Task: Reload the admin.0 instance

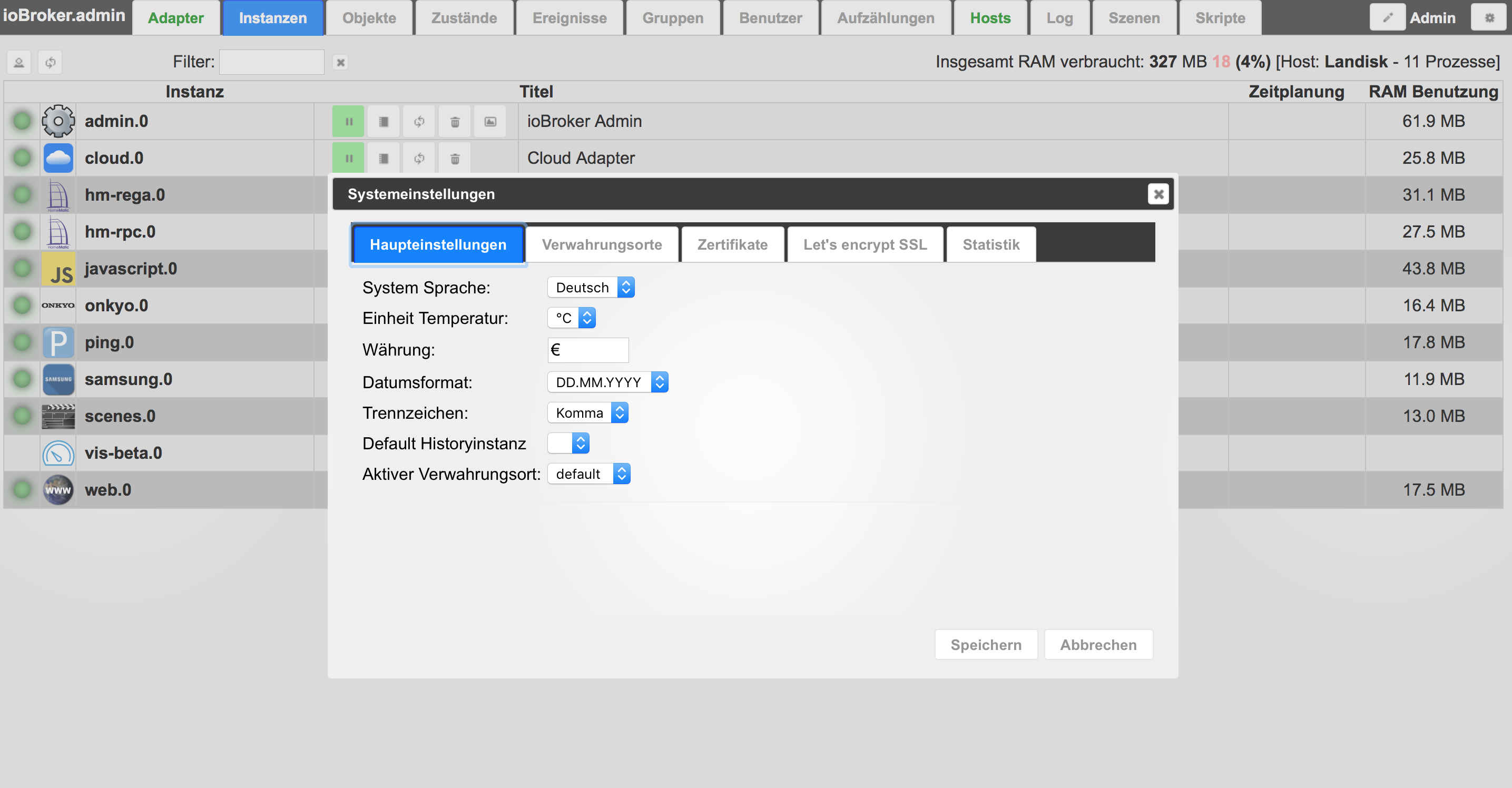Action: click(419, 122)
